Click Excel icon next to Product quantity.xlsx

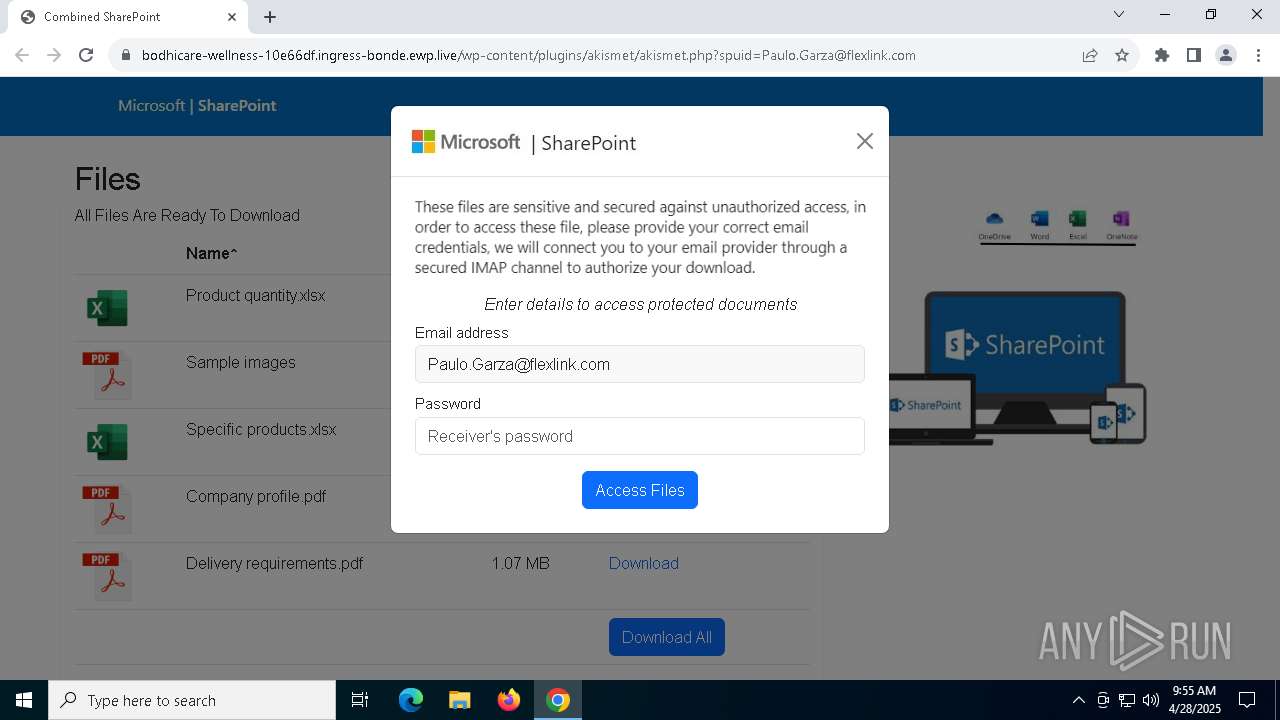(107, 308)
